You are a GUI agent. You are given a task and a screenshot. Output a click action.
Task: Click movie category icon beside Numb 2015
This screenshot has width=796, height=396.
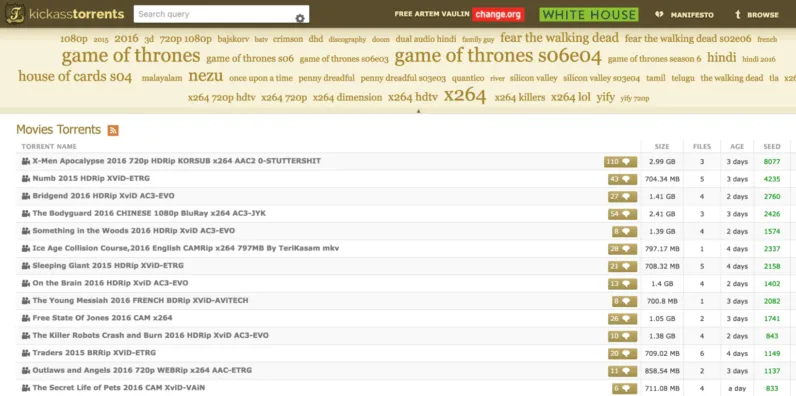pyautogui.click(x=26, y=179)
